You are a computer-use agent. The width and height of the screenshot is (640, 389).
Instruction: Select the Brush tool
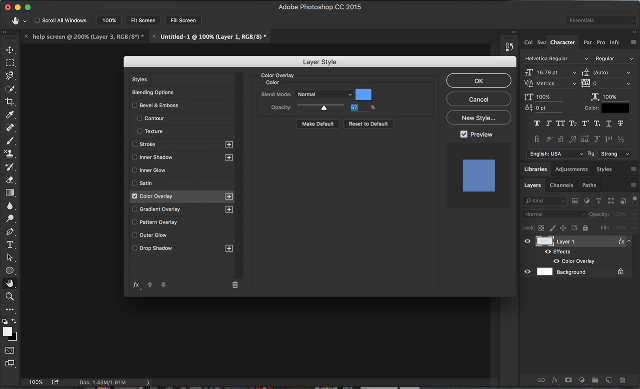coord(10,141)
